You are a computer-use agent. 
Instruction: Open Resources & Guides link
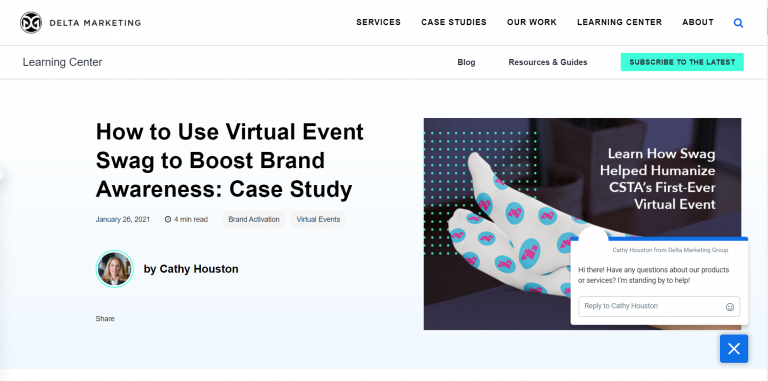[548, 62]
